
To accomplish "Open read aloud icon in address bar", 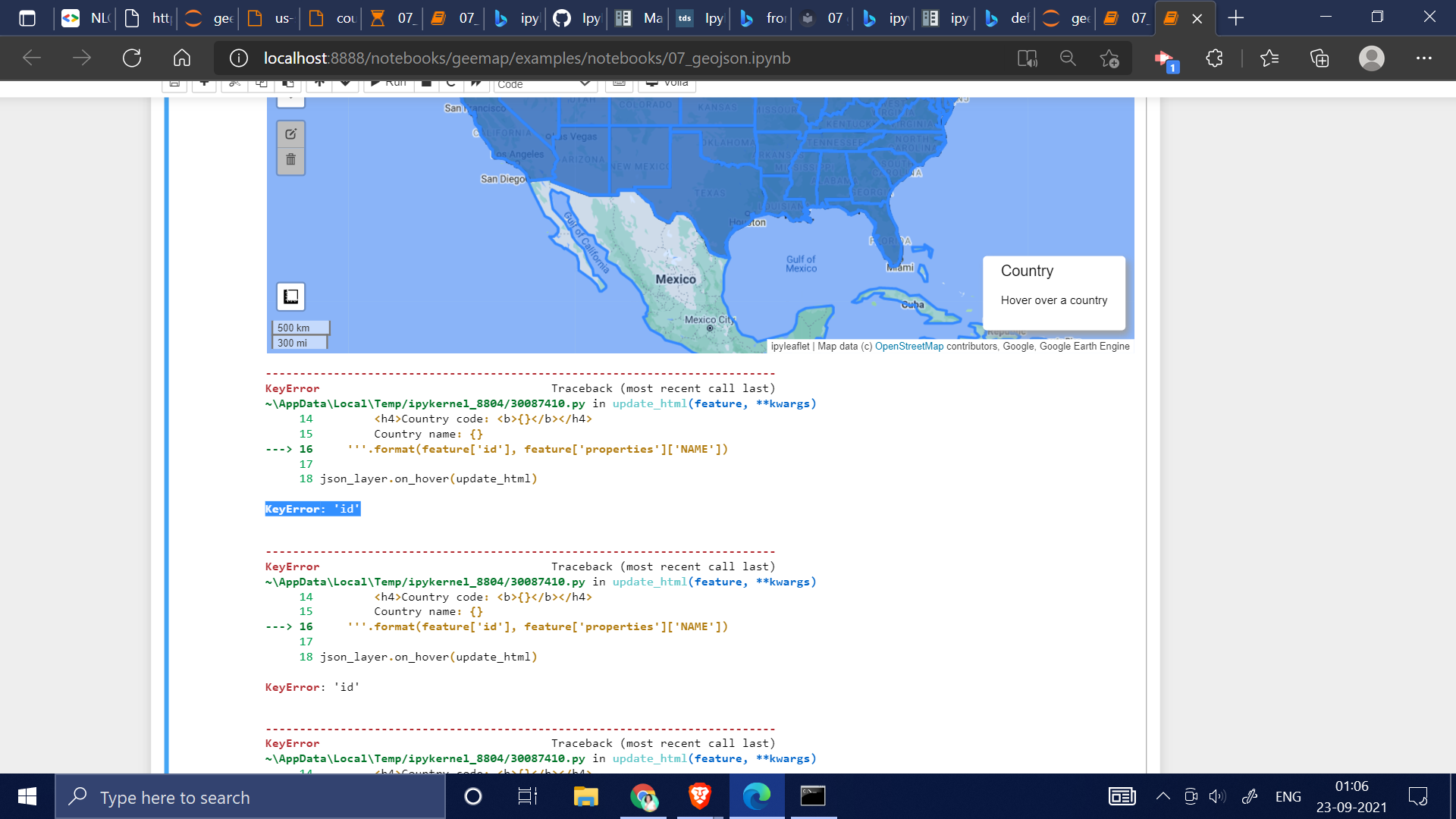I will [x=1027, y=58].
